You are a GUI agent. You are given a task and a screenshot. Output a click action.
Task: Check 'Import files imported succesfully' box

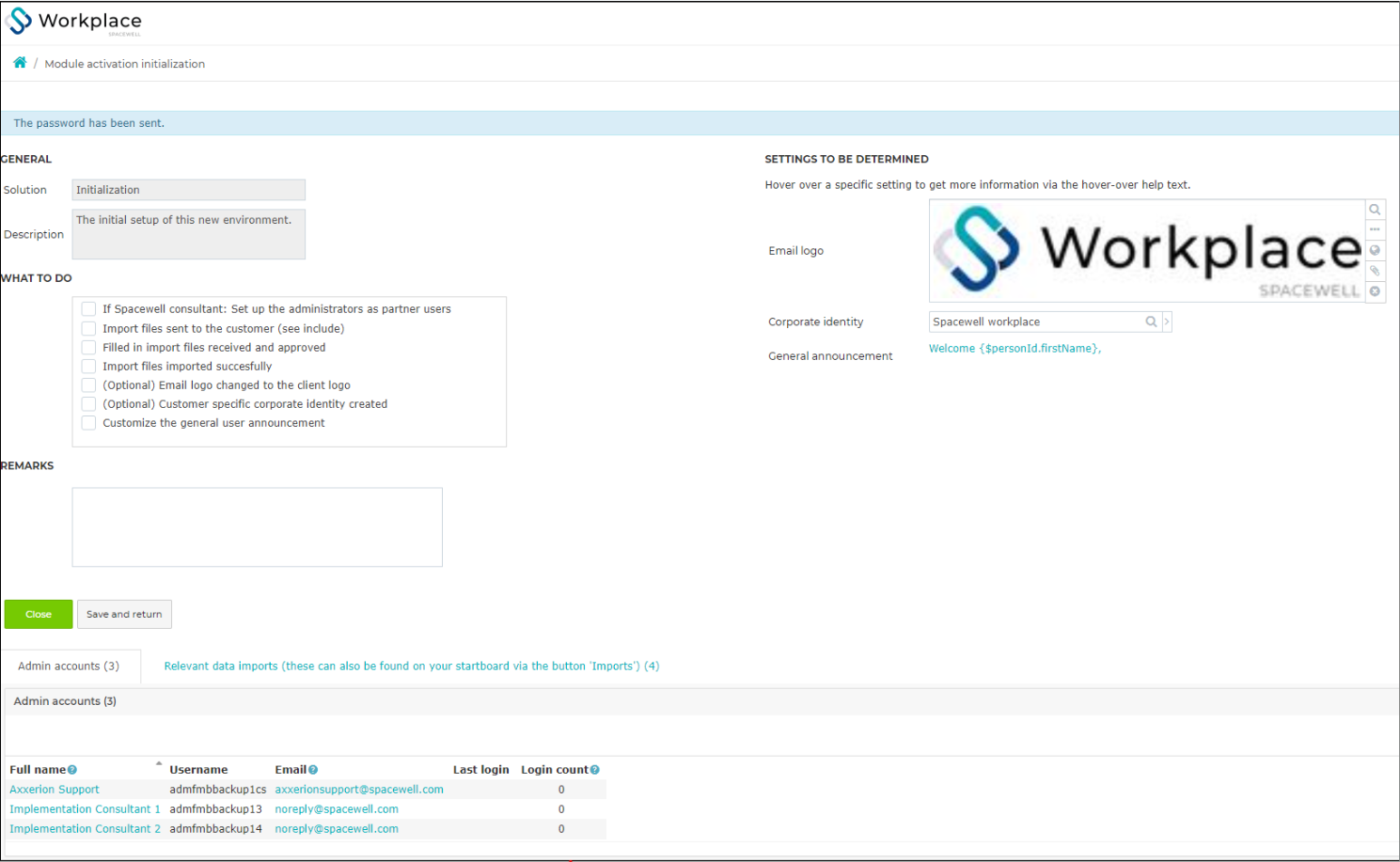point(88,366)
